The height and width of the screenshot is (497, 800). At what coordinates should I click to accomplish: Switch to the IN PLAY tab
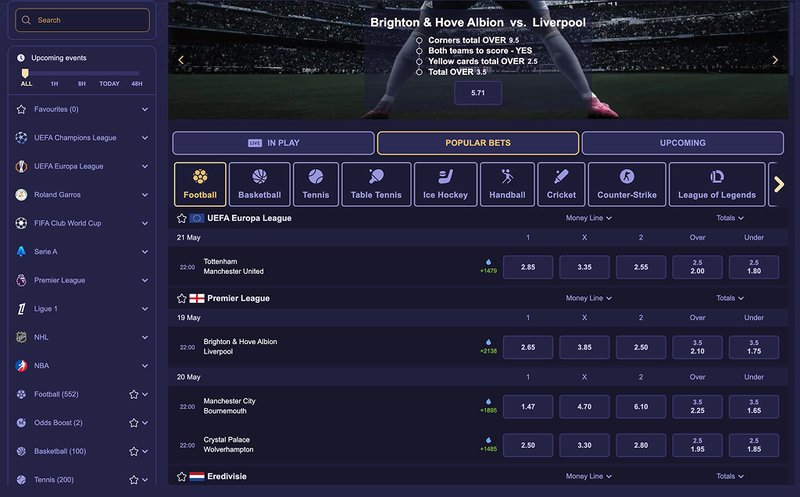273,143
